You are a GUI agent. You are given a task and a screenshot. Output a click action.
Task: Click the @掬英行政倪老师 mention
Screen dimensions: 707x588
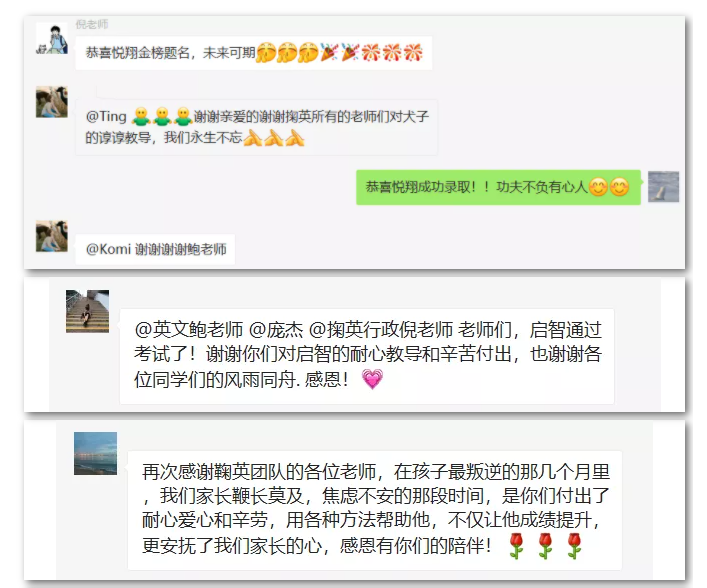point(381,330)
